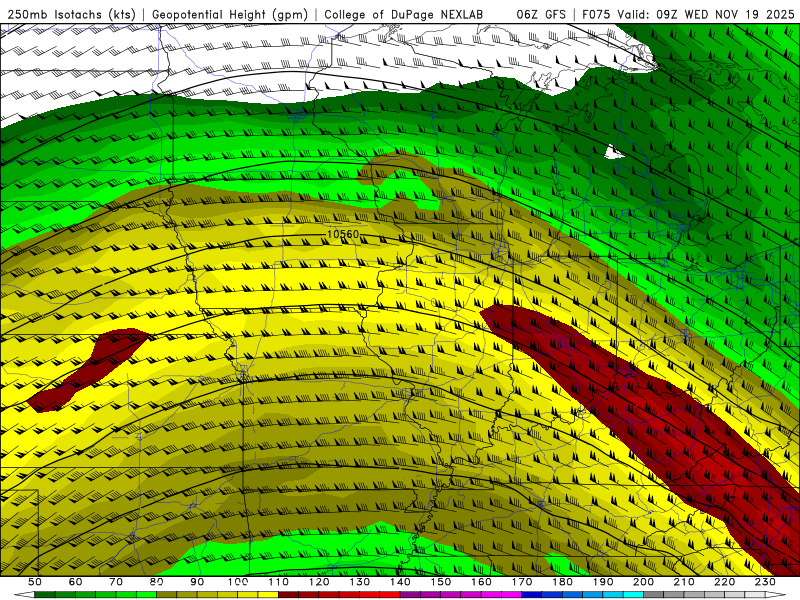This screenshot has width=800, height=600.
Task: Click the 120 knot scale label
Action: (319, 582)
